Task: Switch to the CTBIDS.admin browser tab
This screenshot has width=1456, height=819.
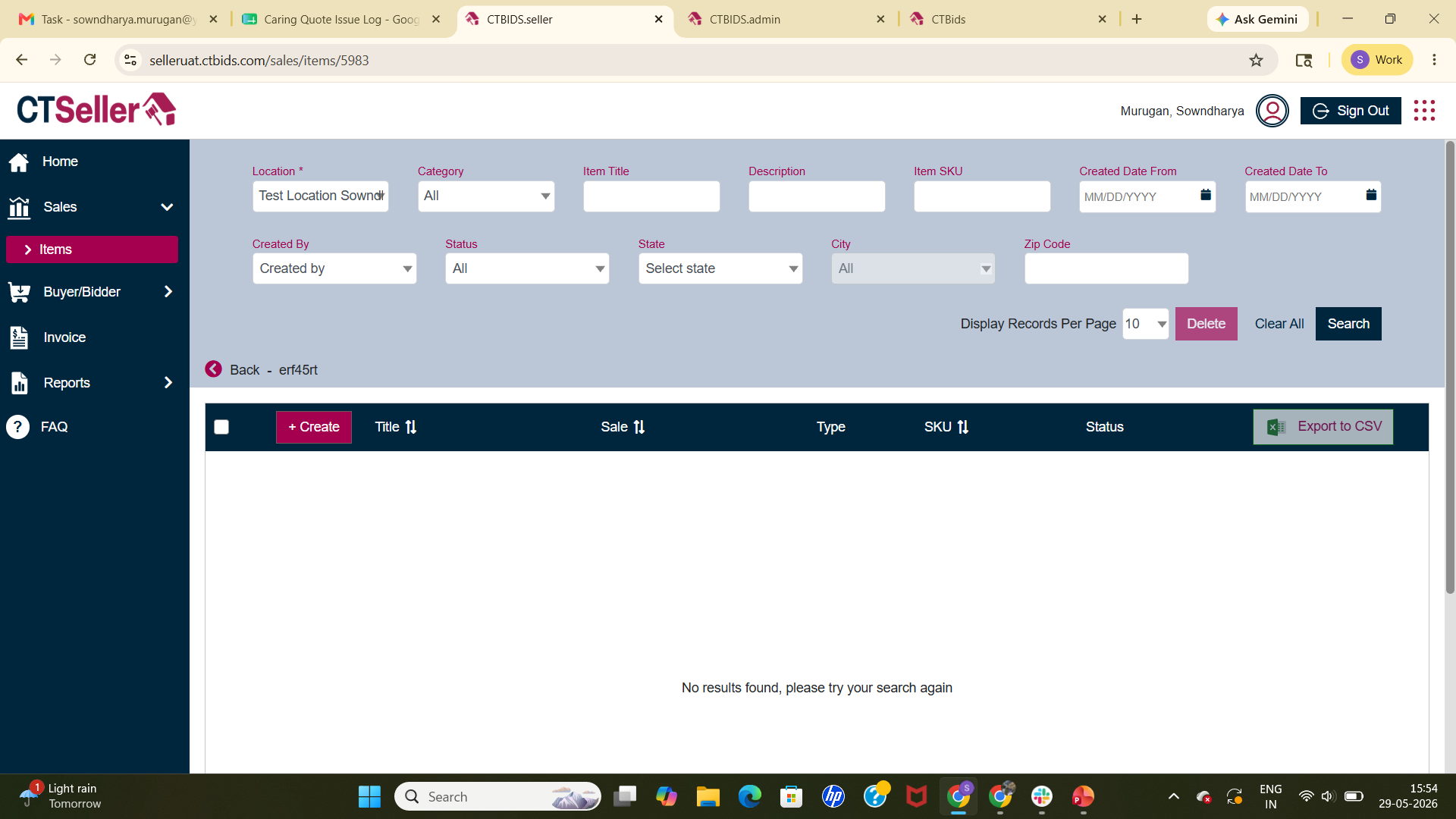Action: (785, 19)
